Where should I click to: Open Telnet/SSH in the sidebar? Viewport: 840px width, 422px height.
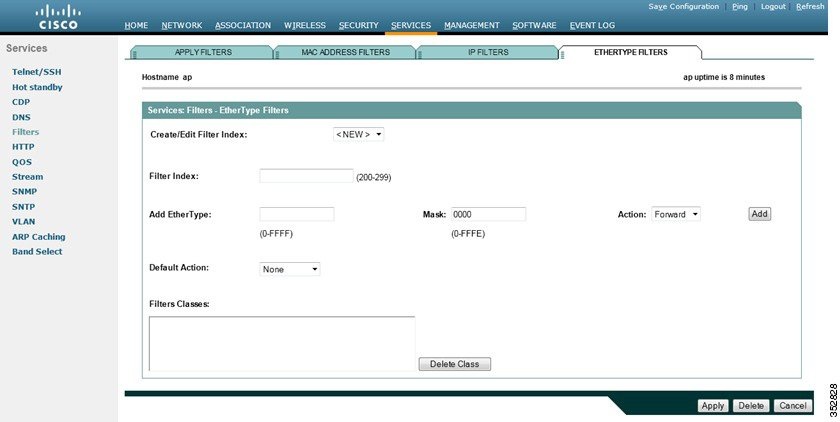pyautogui.click(x=36, y=72)
